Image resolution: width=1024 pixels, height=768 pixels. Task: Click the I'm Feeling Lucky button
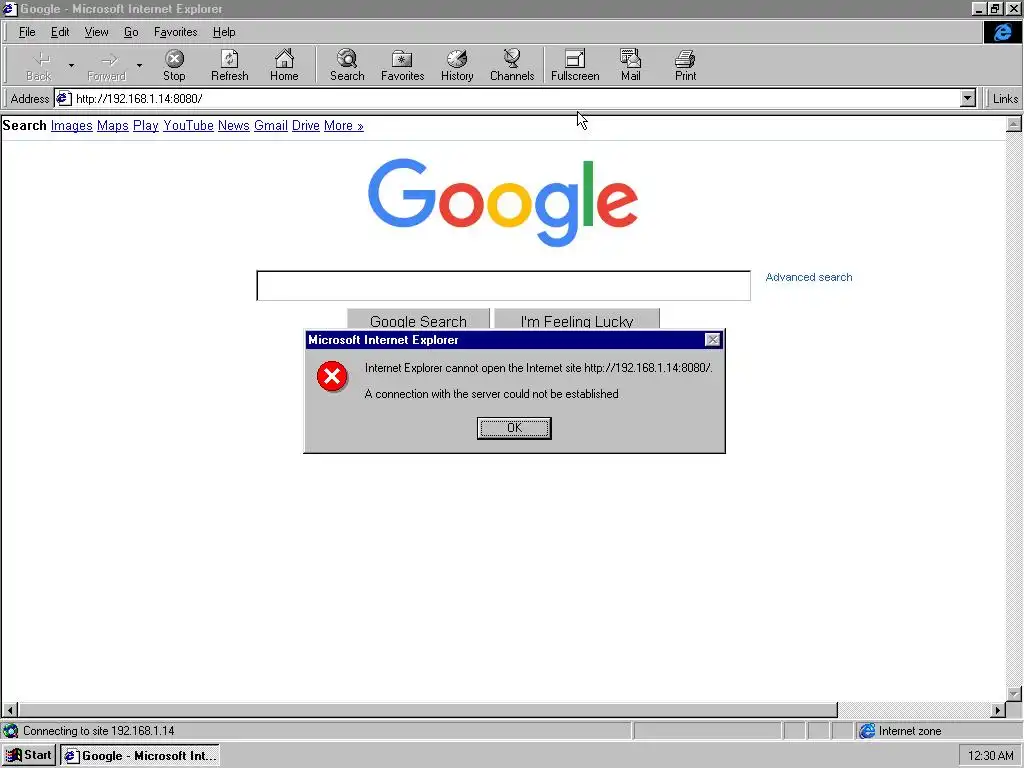(x=577, y=319)
